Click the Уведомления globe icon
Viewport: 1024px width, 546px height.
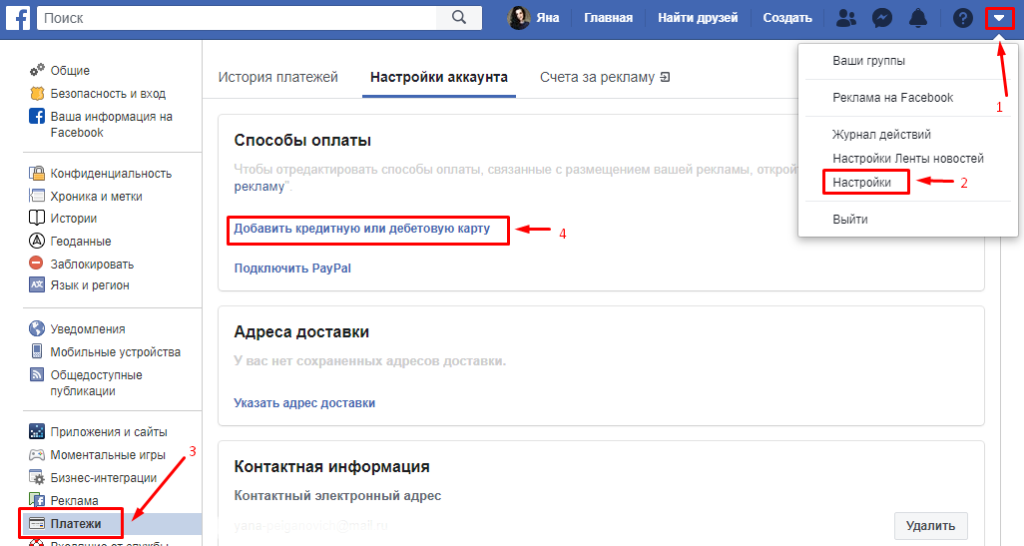(x=37, y=329)
